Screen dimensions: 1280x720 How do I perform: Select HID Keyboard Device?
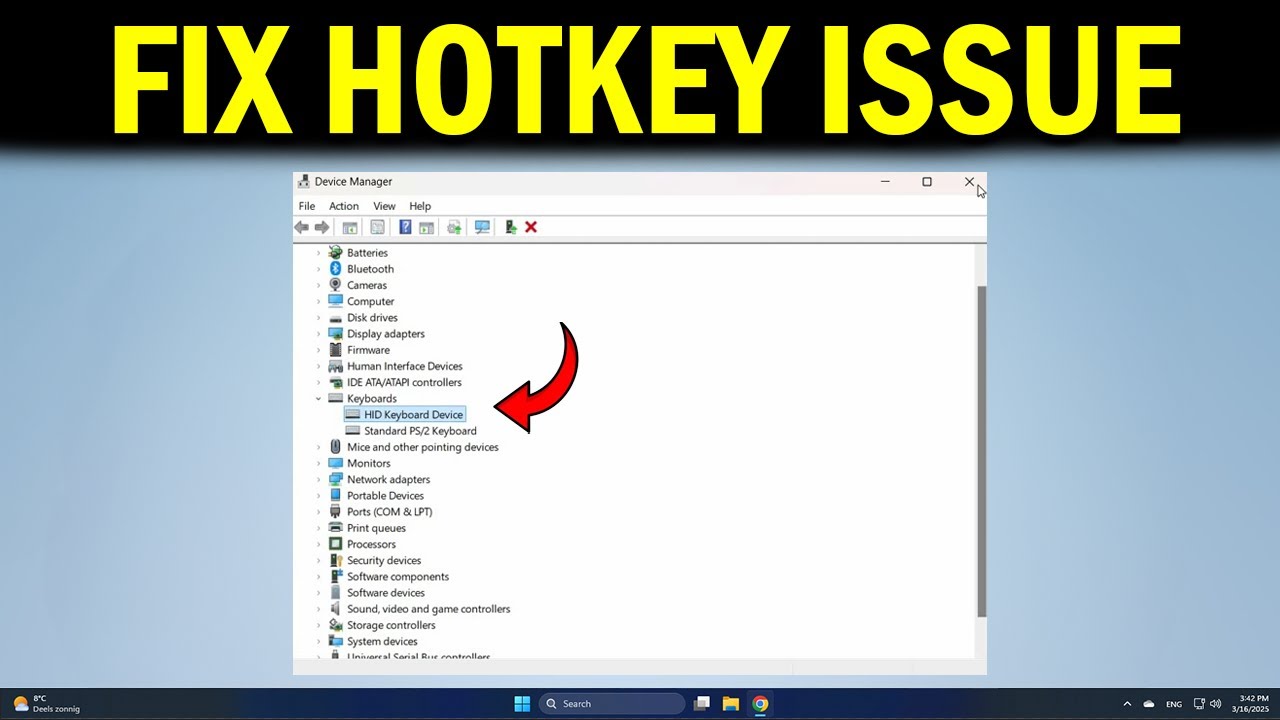pyautogui.click(x=404, y=415)
